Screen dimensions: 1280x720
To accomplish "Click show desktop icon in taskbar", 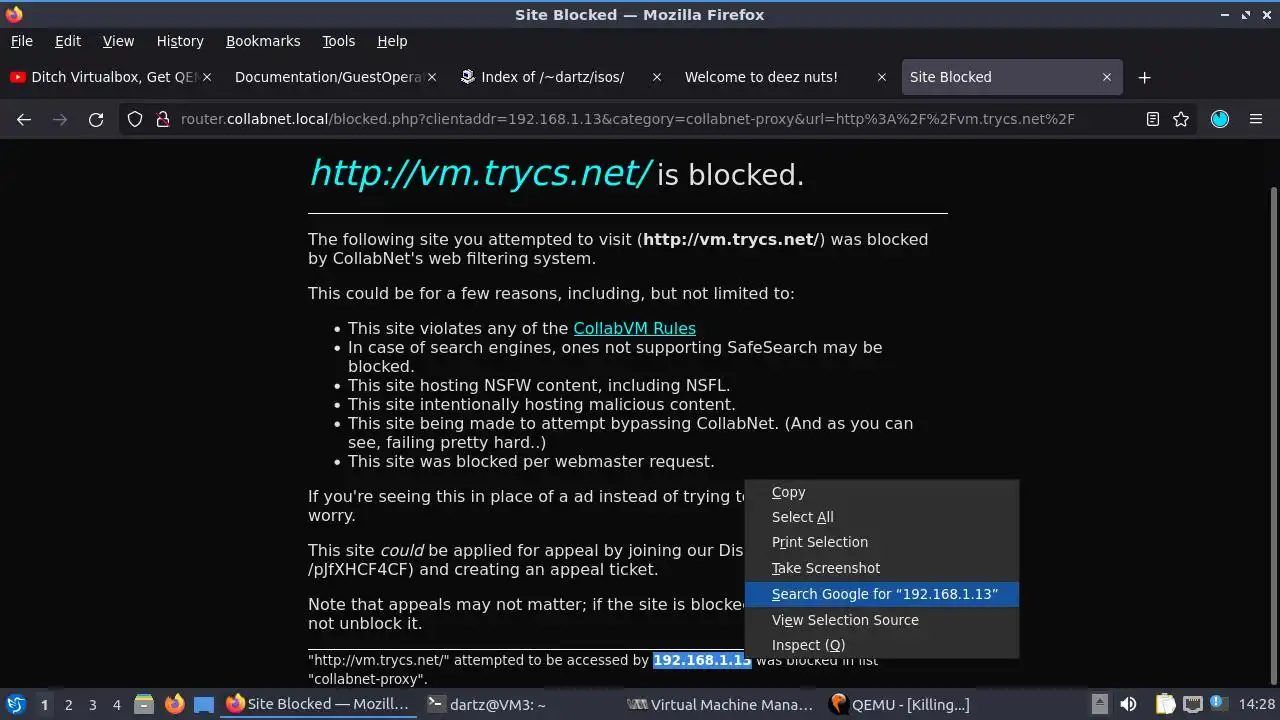I will tap(204, 704).
